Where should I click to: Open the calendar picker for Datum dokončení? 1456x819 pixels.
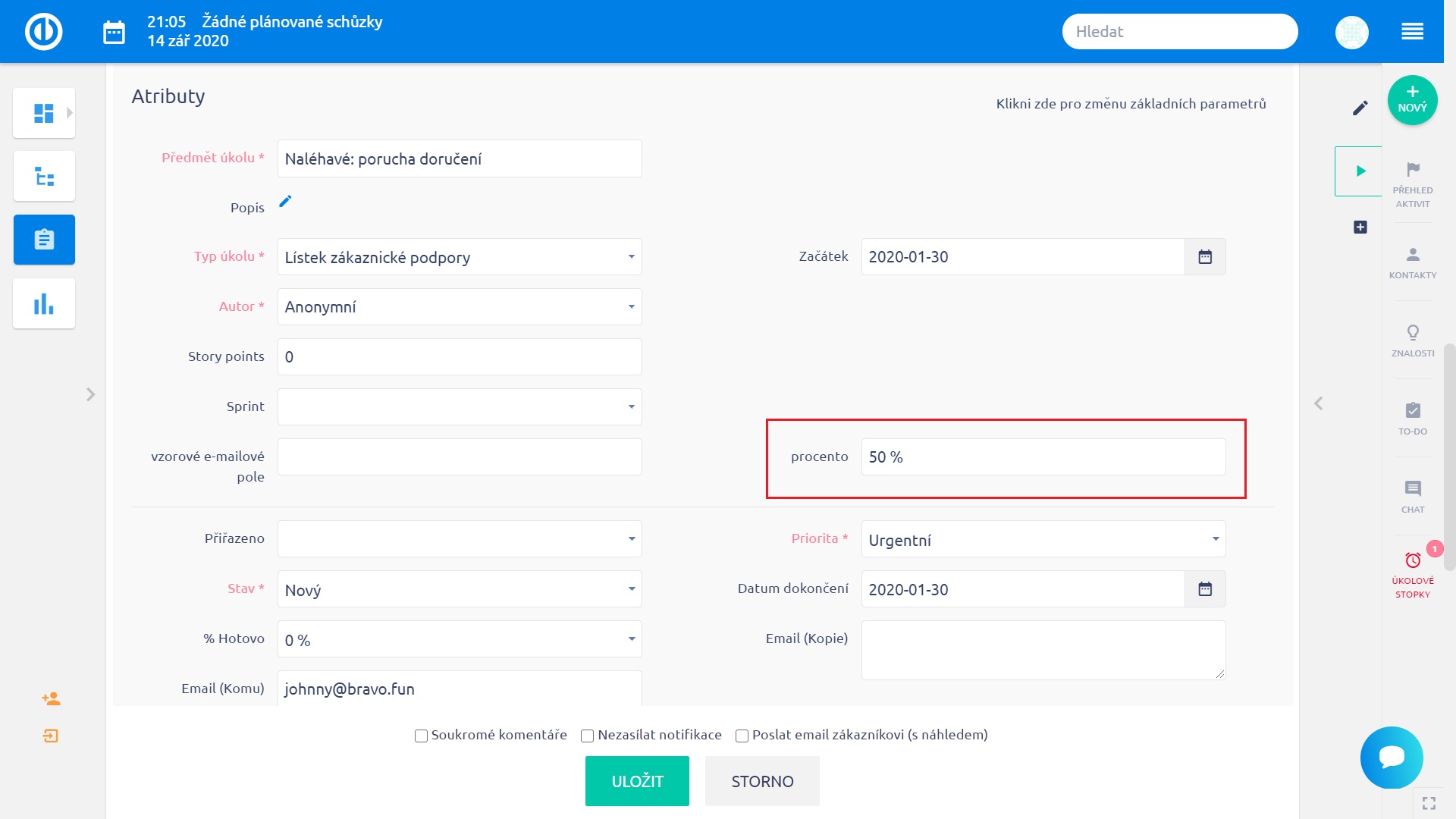tap(1205, 589)
